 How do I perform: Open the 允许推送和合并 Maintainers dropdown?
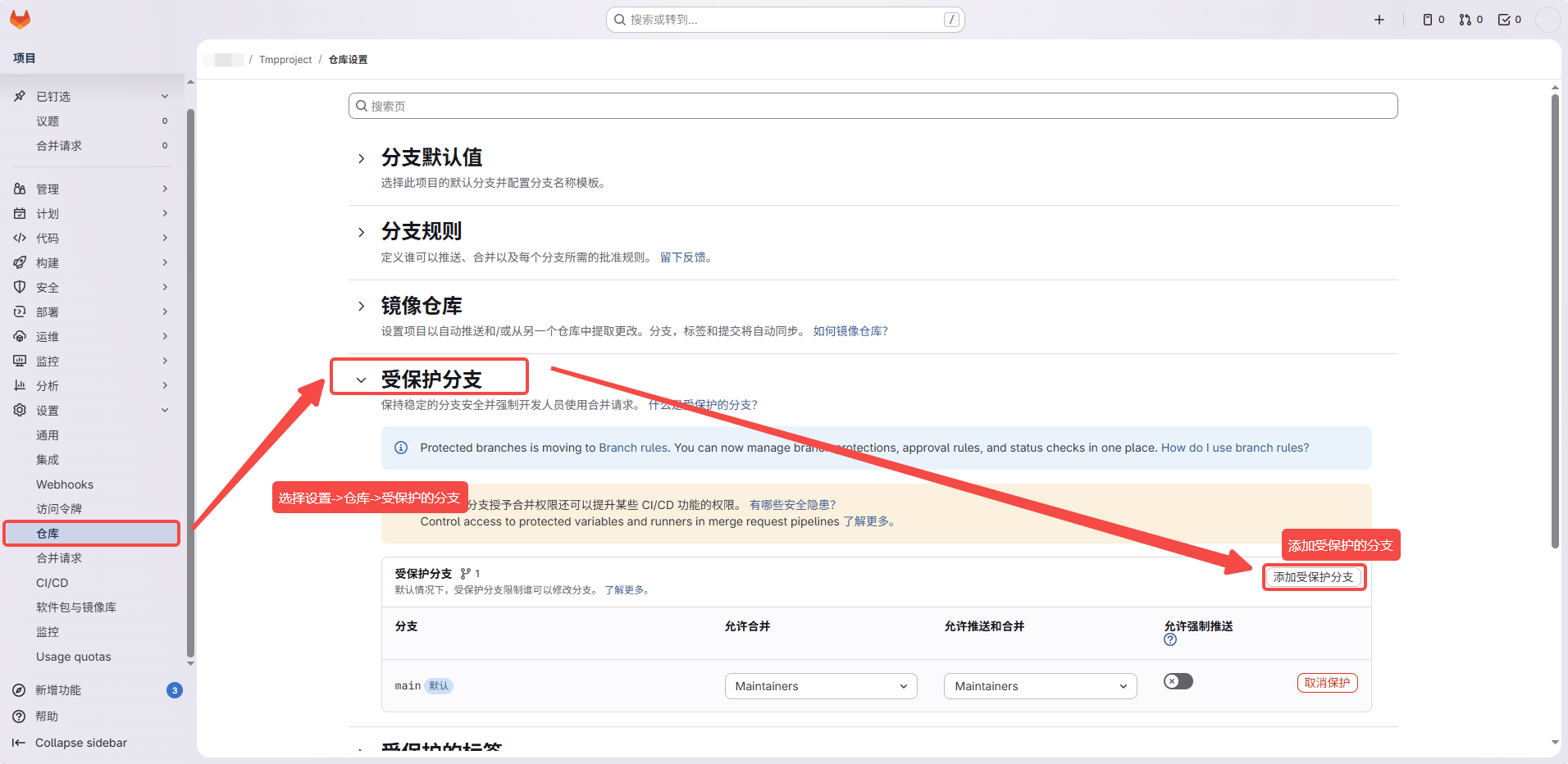1040,686
